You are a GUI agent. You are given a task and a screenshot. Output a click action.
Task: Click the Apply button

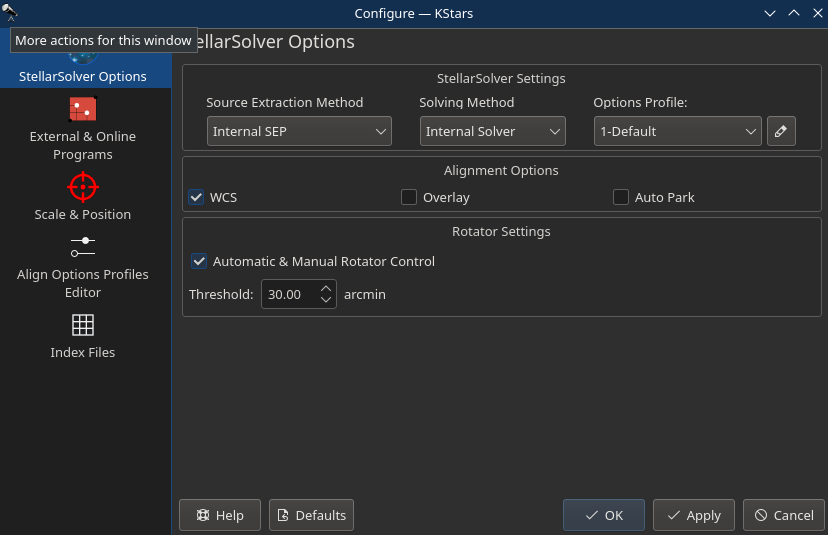(694, 515)
